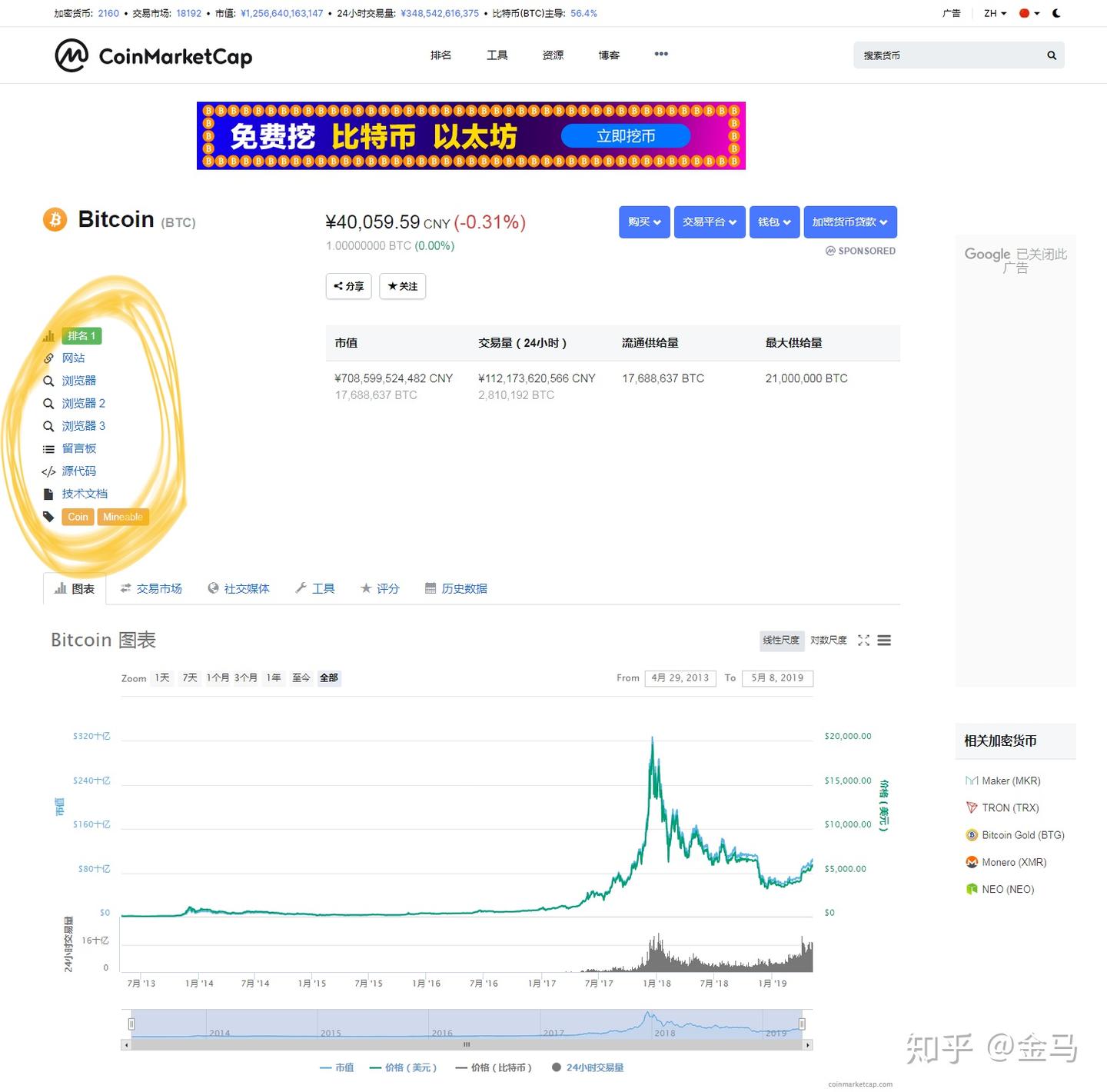Open the 源代码 source code link icon
1107x1092 pixels.
tap(48, 471)
